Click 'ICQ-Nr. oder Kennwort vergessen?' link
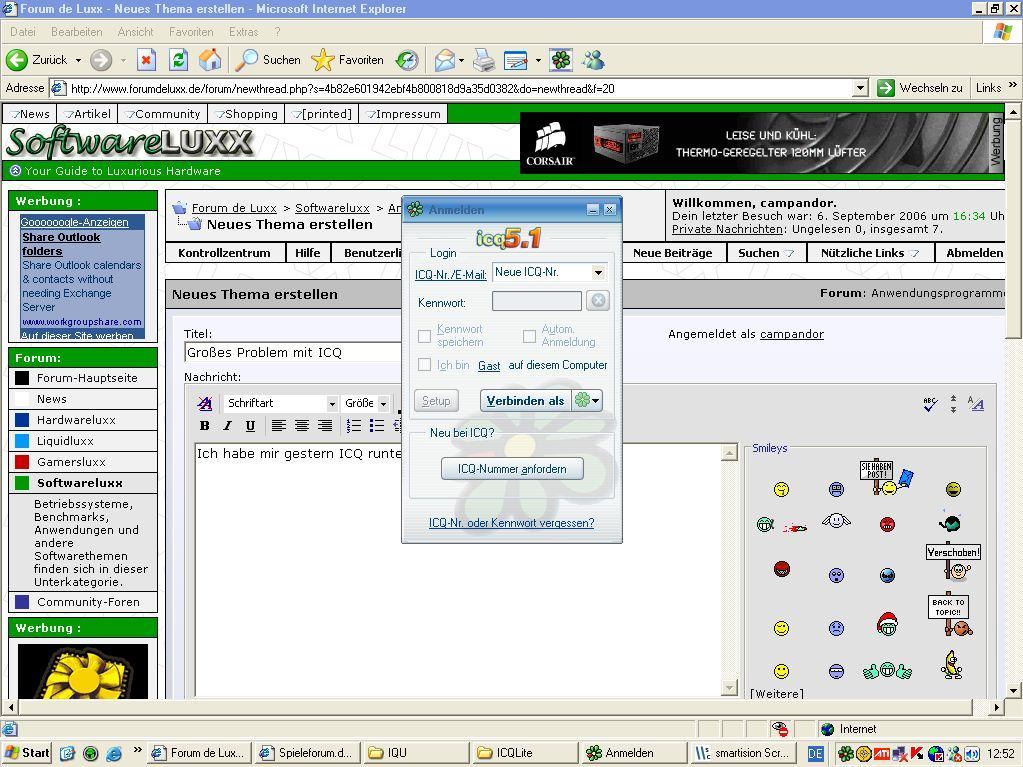The height and width of the screenshot is (767, 1023). click(512, 523)
